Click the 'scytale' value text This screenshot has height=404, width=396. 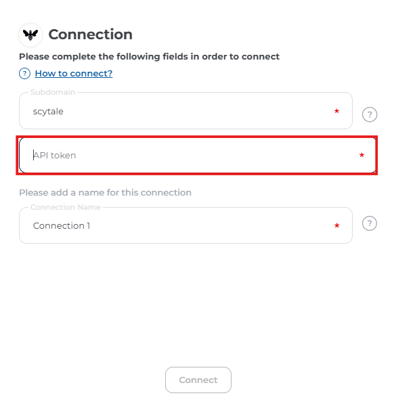coord(48,111)
